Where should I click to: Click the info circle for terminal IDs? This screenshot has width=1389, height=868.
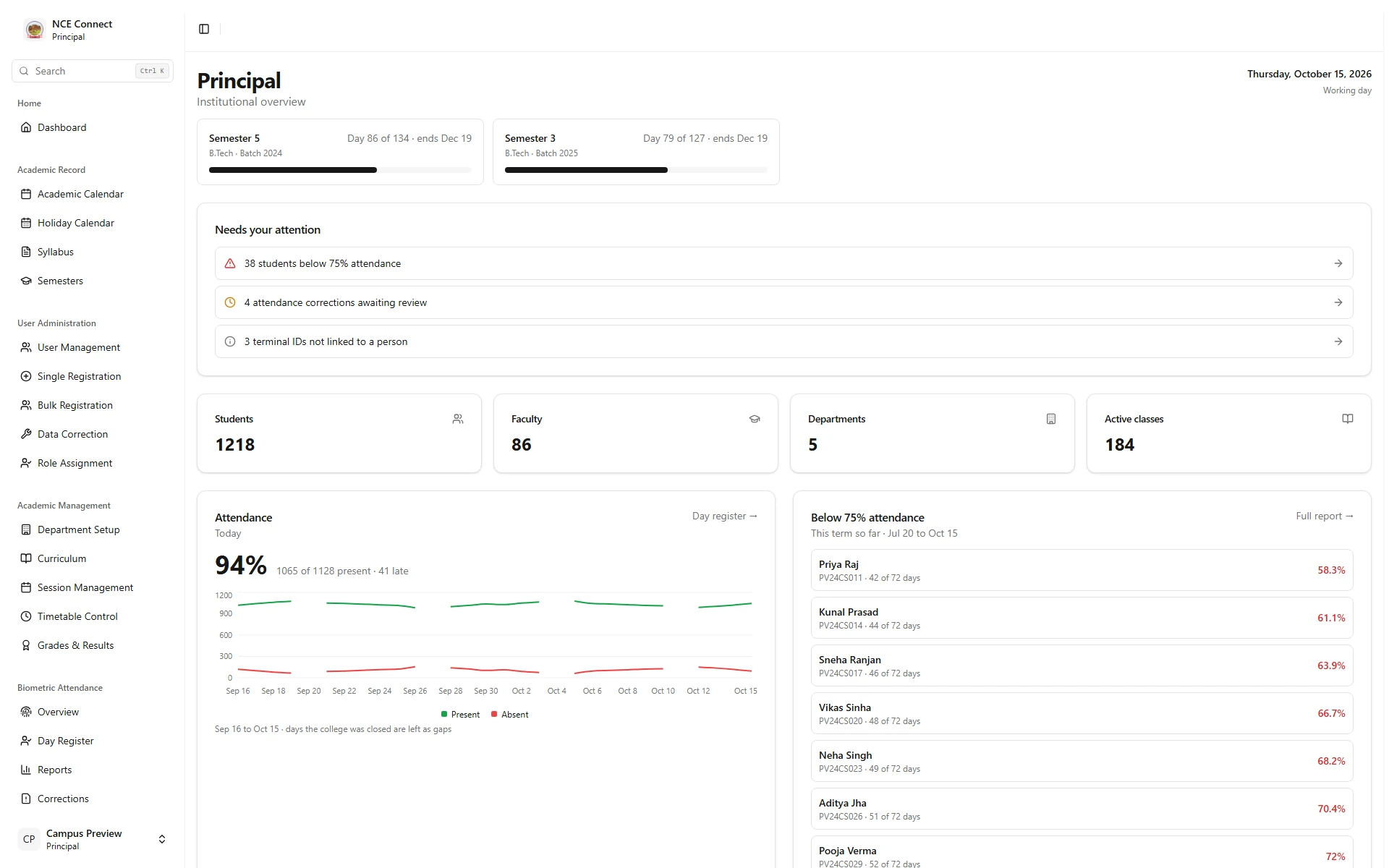230,341
